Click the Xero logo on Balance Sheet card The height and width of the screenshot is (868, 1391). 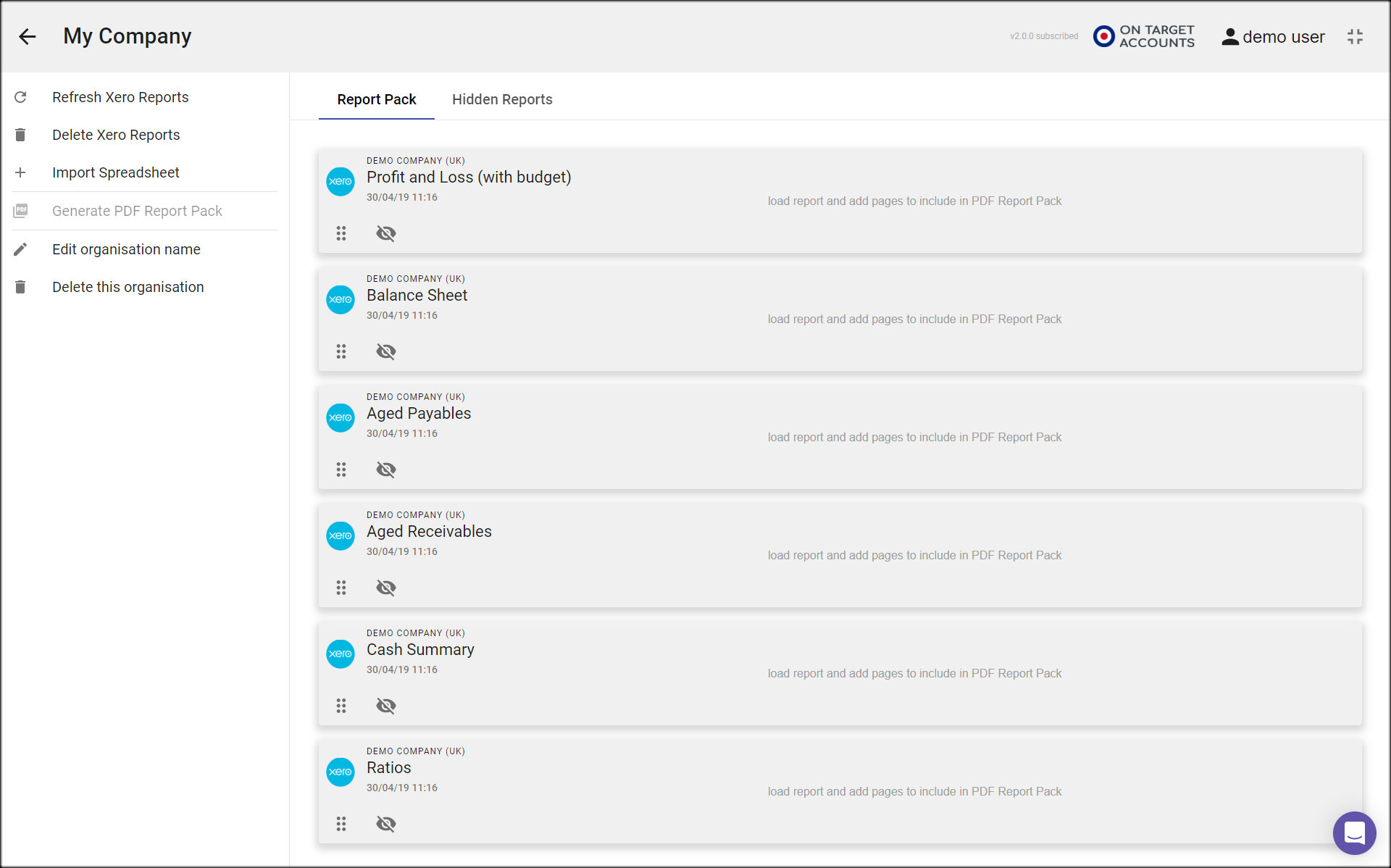coord(341,299)
